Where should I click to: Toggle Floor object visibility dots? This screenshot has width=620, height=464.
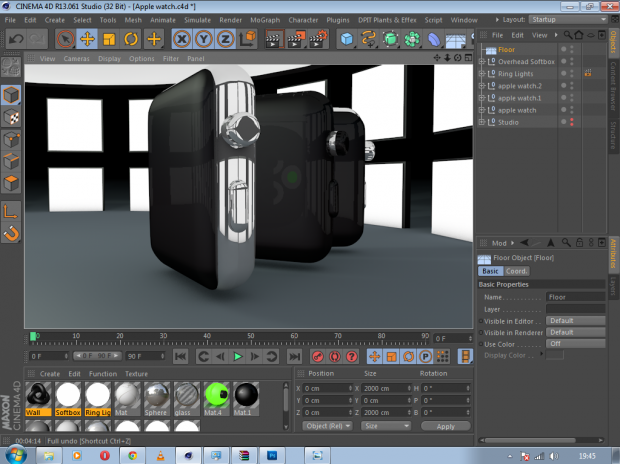point(572,49)
